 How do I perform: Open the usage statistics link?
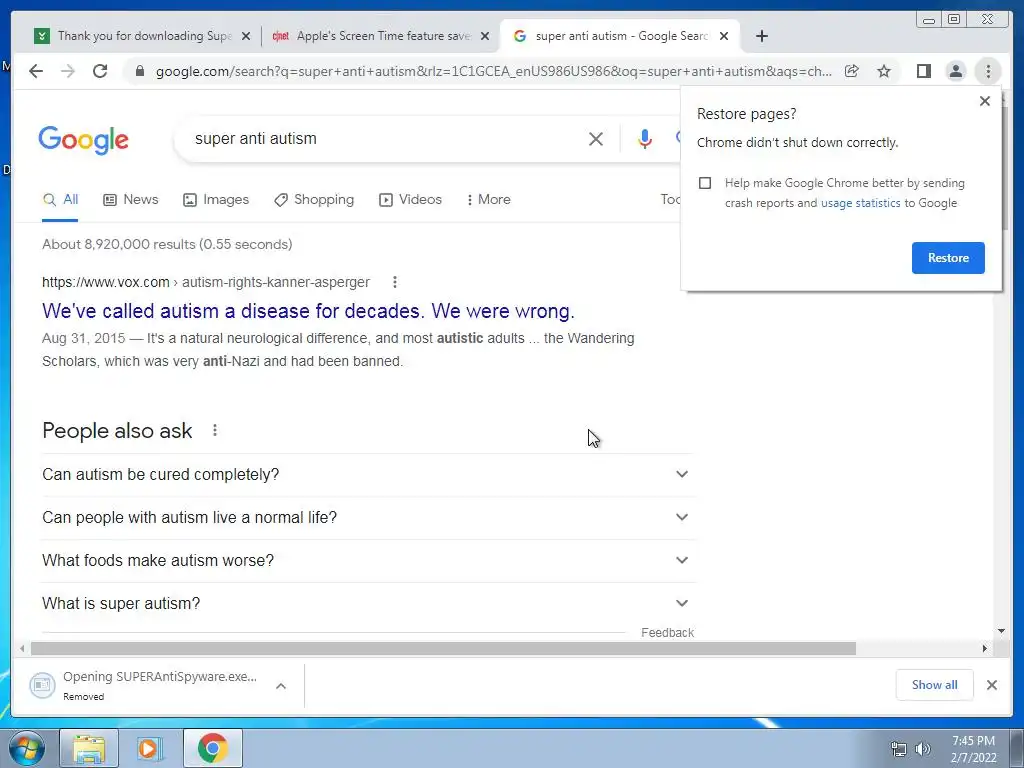pos(860,203)
